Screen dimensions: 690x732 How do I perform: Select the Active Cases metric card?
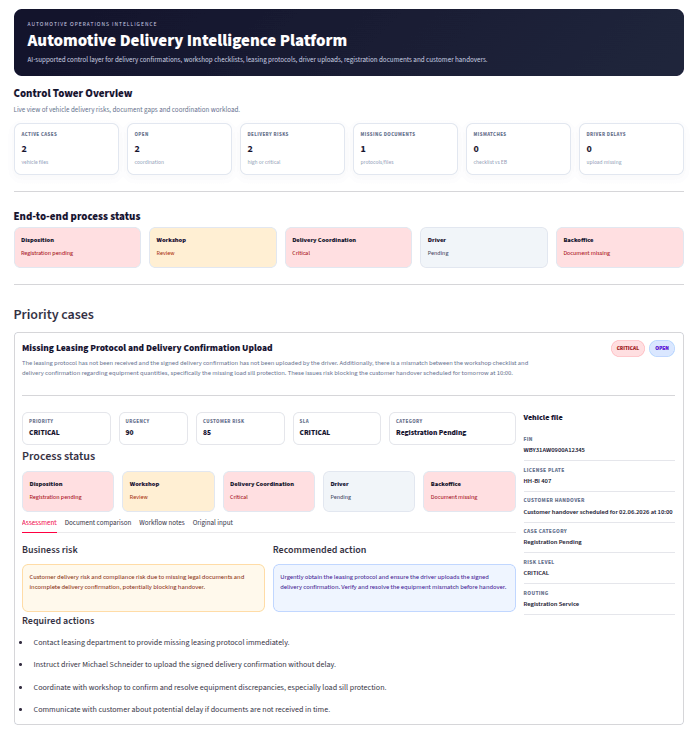point(66,149)
